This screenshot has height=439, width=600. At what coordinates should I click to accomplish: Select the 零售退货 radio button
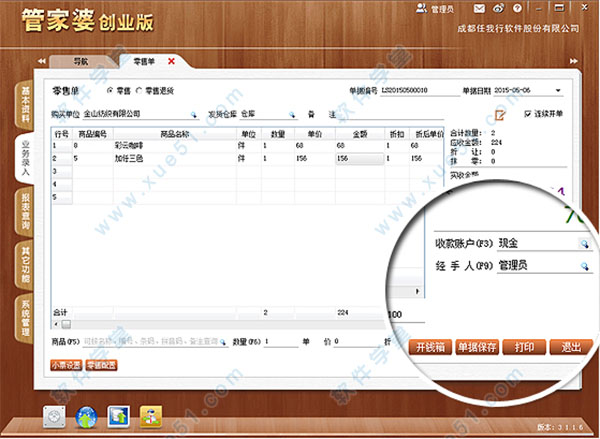pos(139,91)
